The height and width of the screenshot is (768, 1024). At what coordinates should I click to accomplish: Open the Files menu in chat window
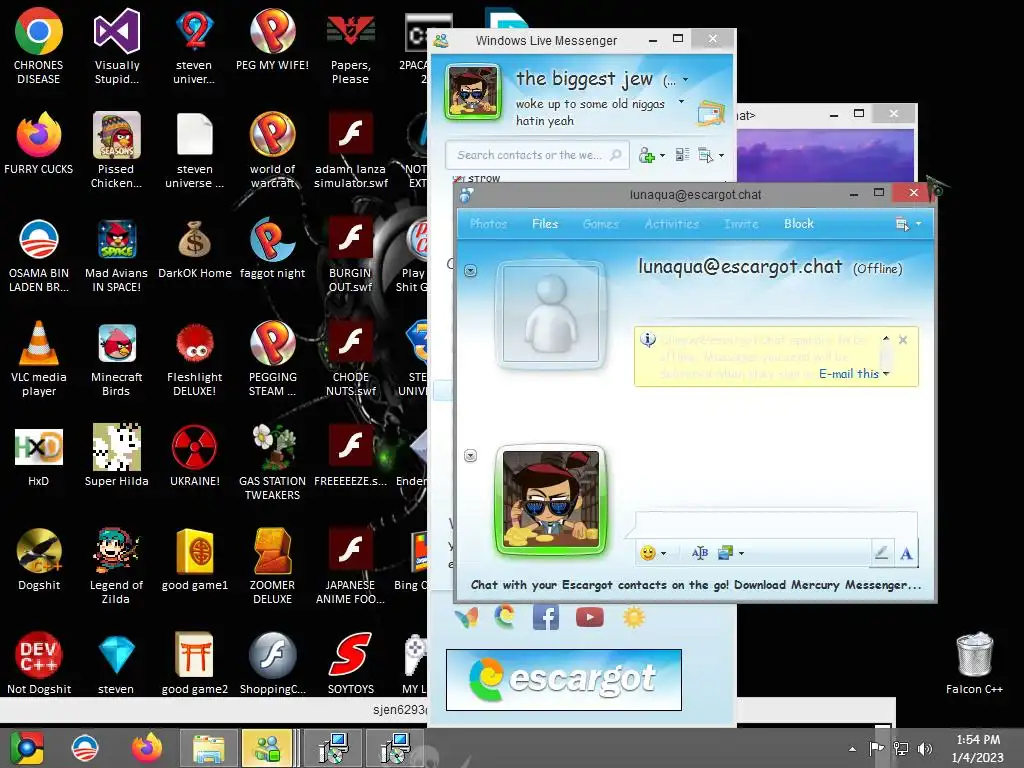pos(545,224)
